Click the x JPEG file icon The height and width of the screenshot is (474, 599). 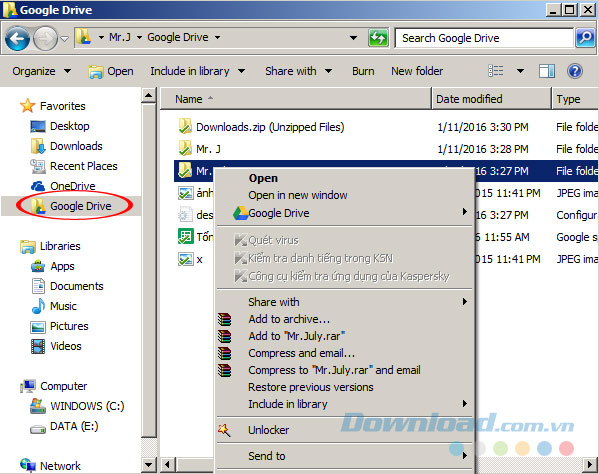pyautogui.click(x=186, y=260)
